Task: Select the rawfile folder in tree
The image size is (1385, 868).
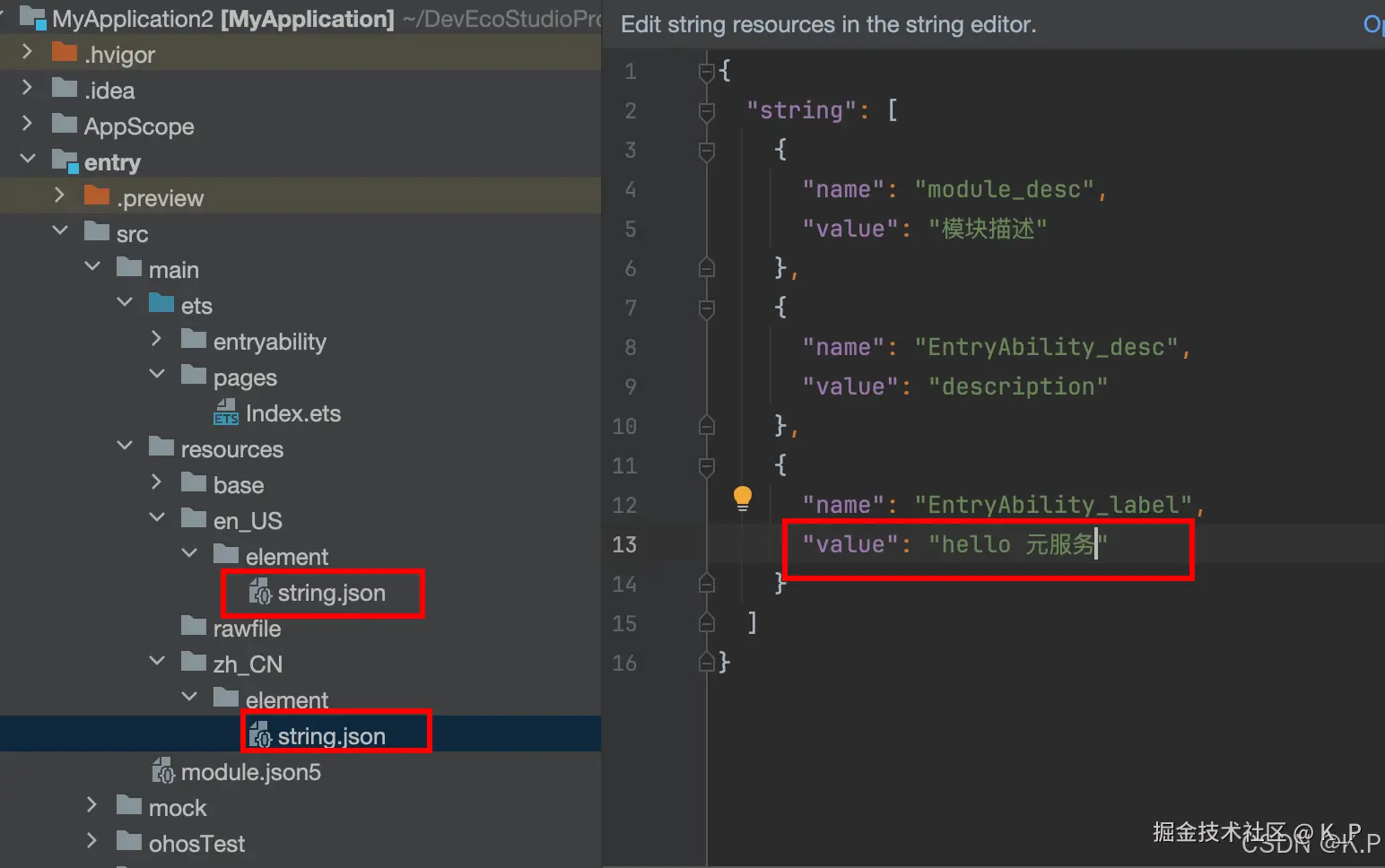Action: coord(247,629)
